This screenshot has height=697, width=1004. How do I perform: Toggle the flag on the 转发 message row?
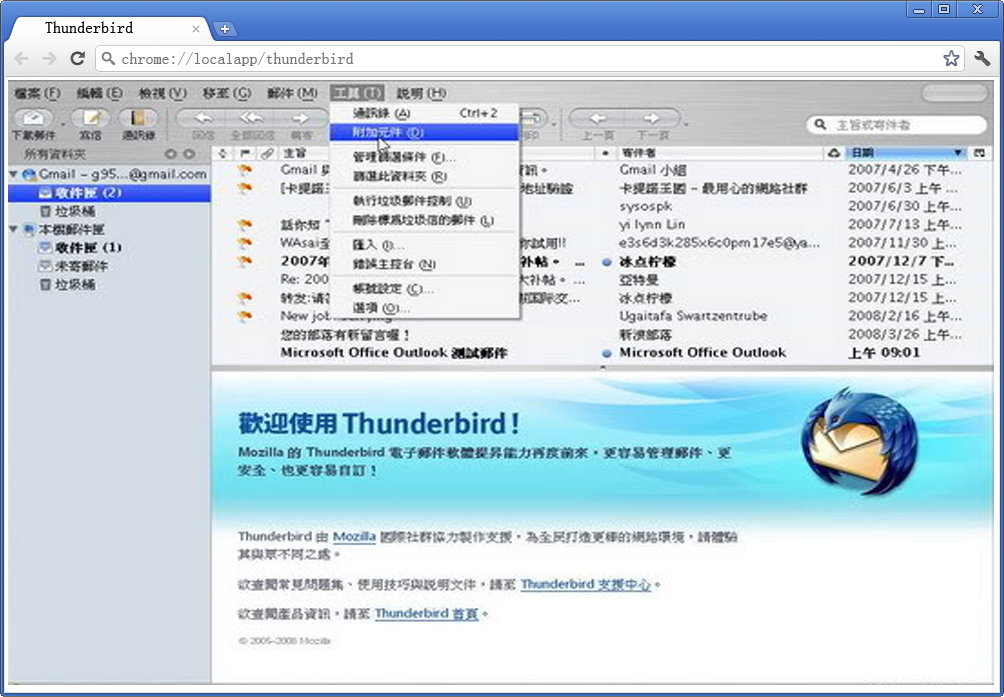click(244, 298)
